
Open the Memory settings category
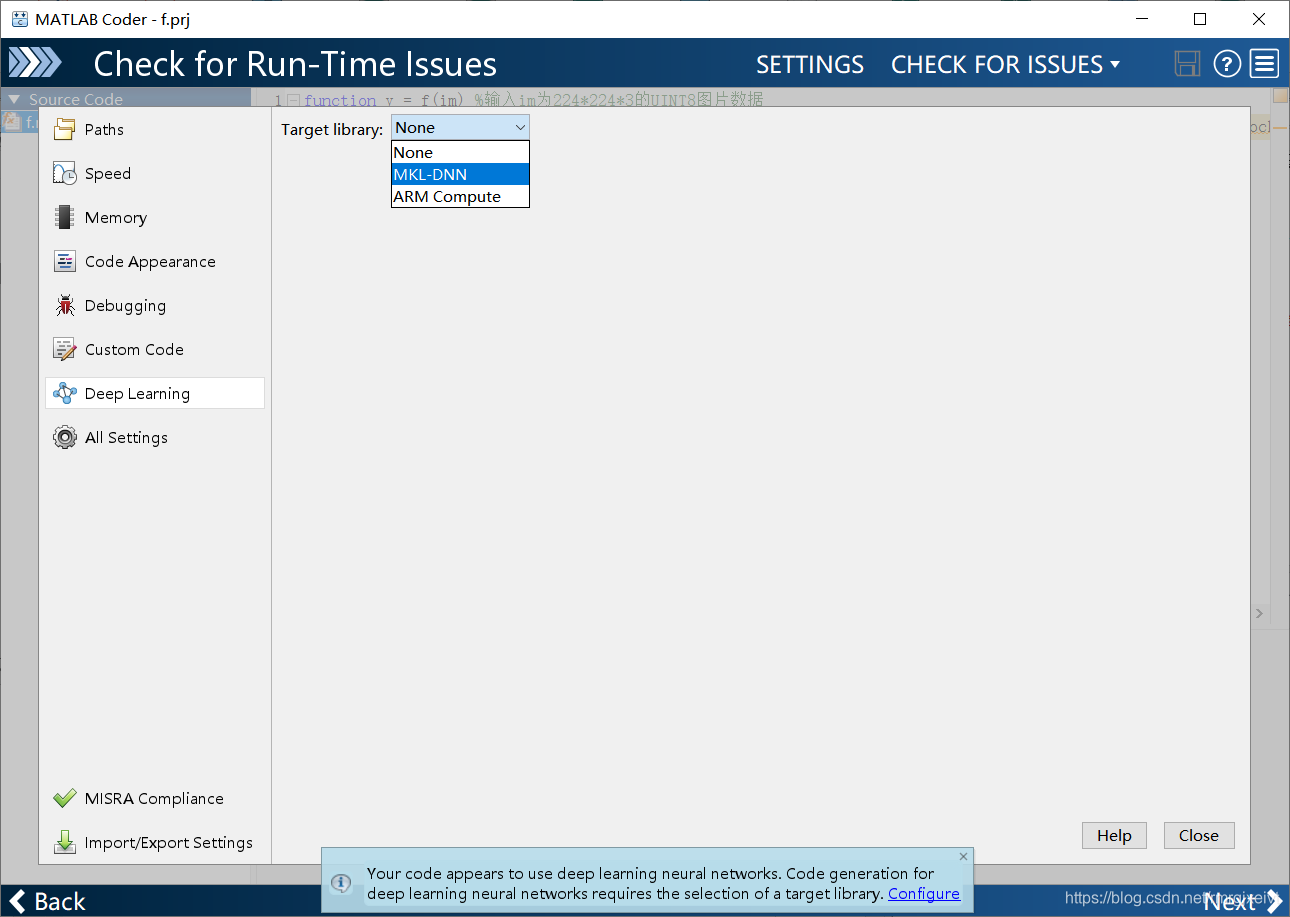tap(155, 217)
